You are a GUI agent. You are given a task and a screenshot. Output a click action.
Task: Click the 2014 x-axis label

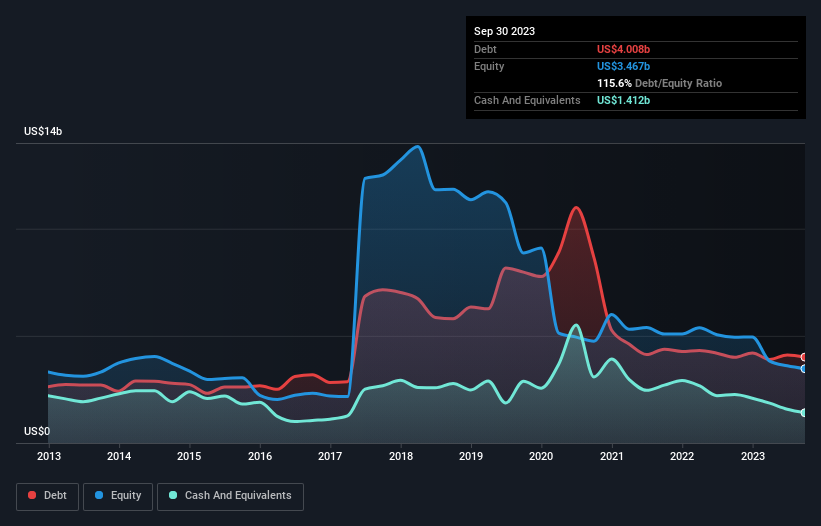coord(119,456)
